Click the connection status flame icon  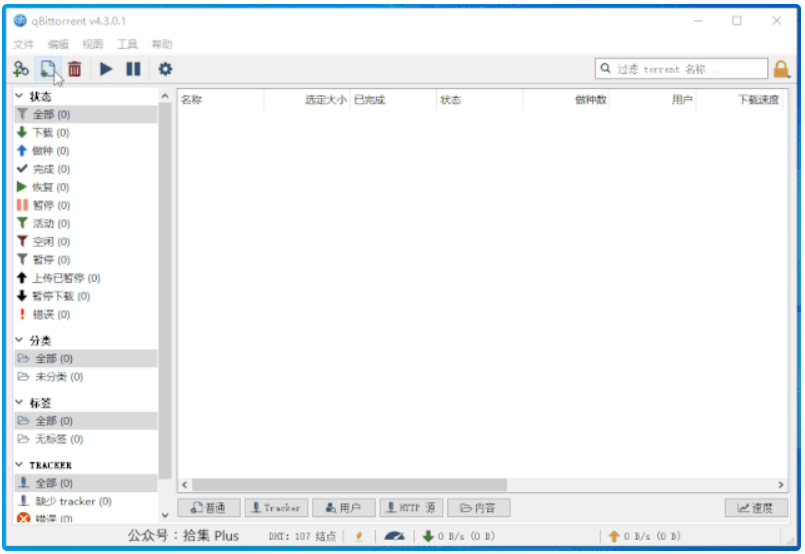tap(359, 537)
